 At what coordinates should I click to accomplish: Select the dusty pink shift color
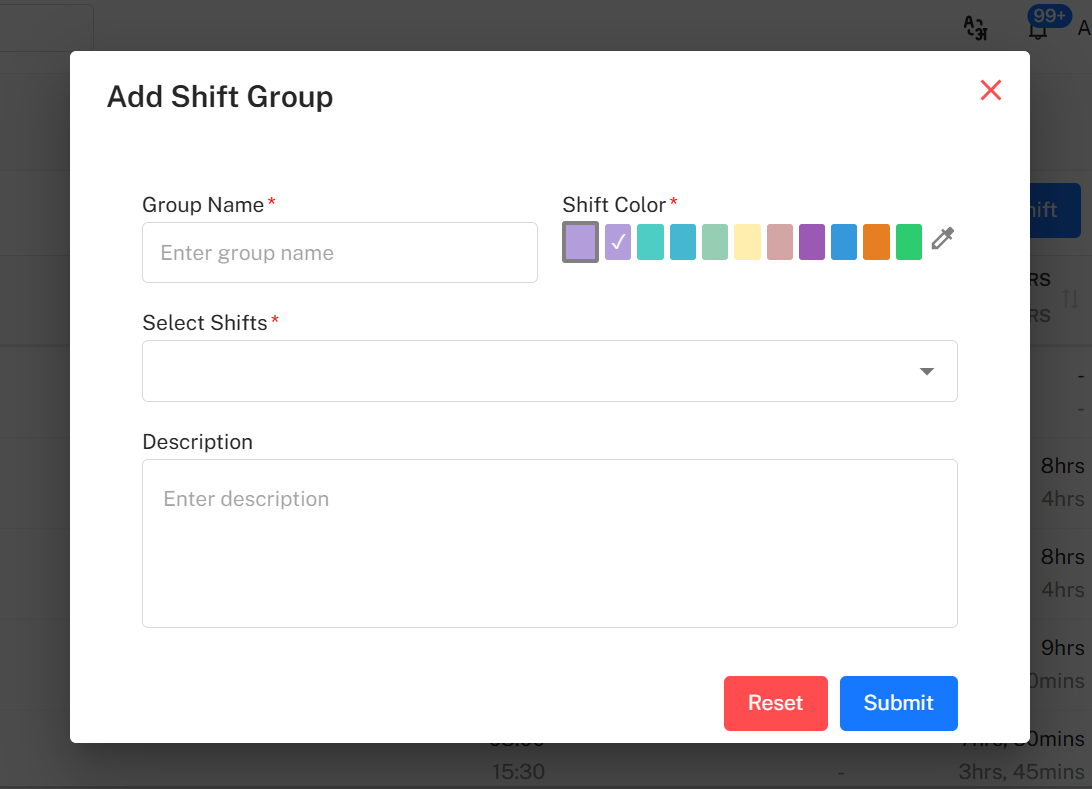[x=779, y=242]
